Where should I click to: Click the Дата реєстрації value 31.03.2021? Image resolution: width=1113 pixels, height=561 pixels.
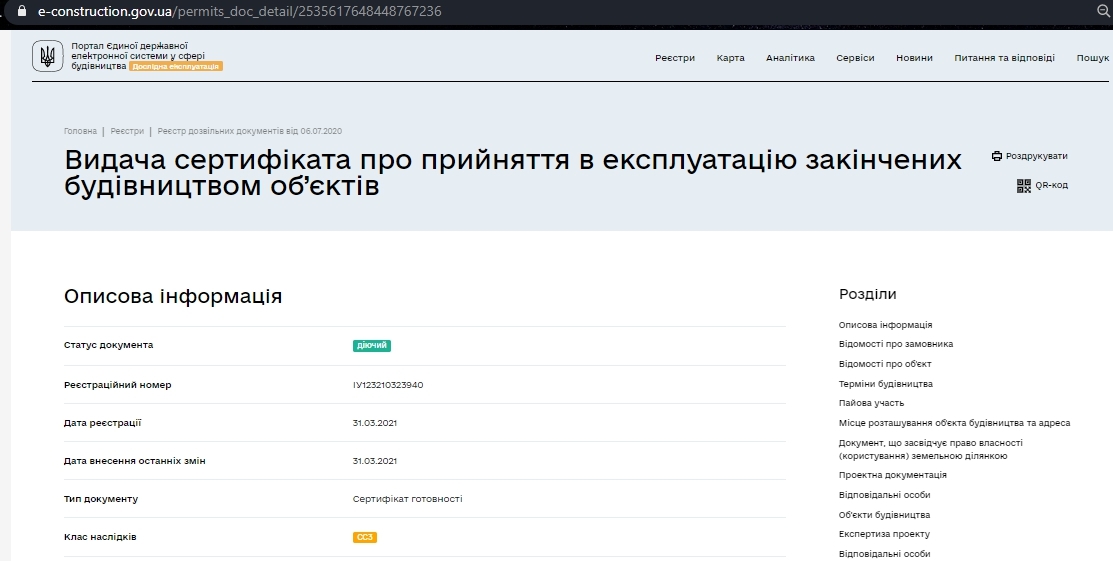coord(375,423)
